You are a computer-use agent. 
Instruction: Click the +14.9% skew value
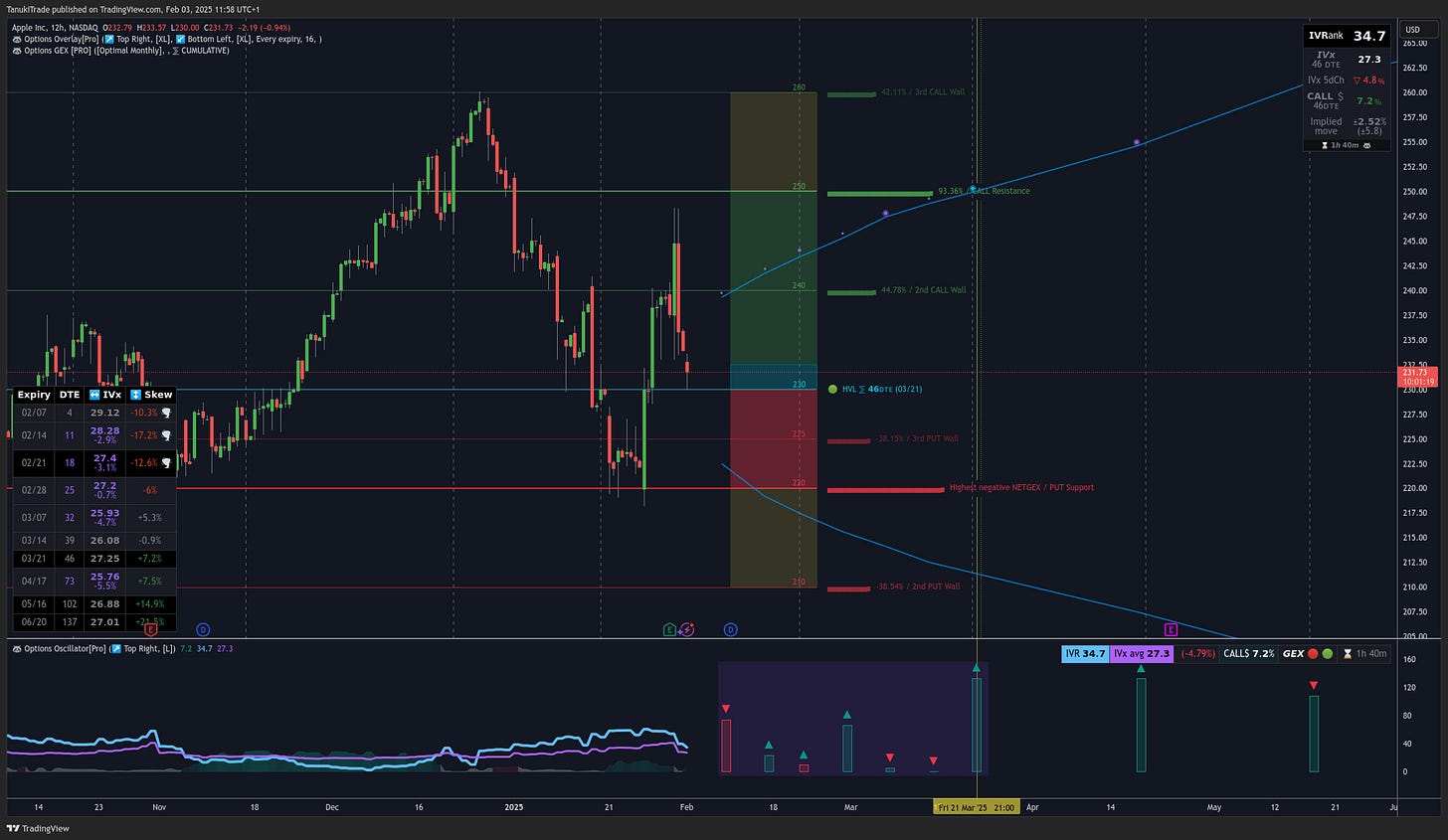(149, 603)
